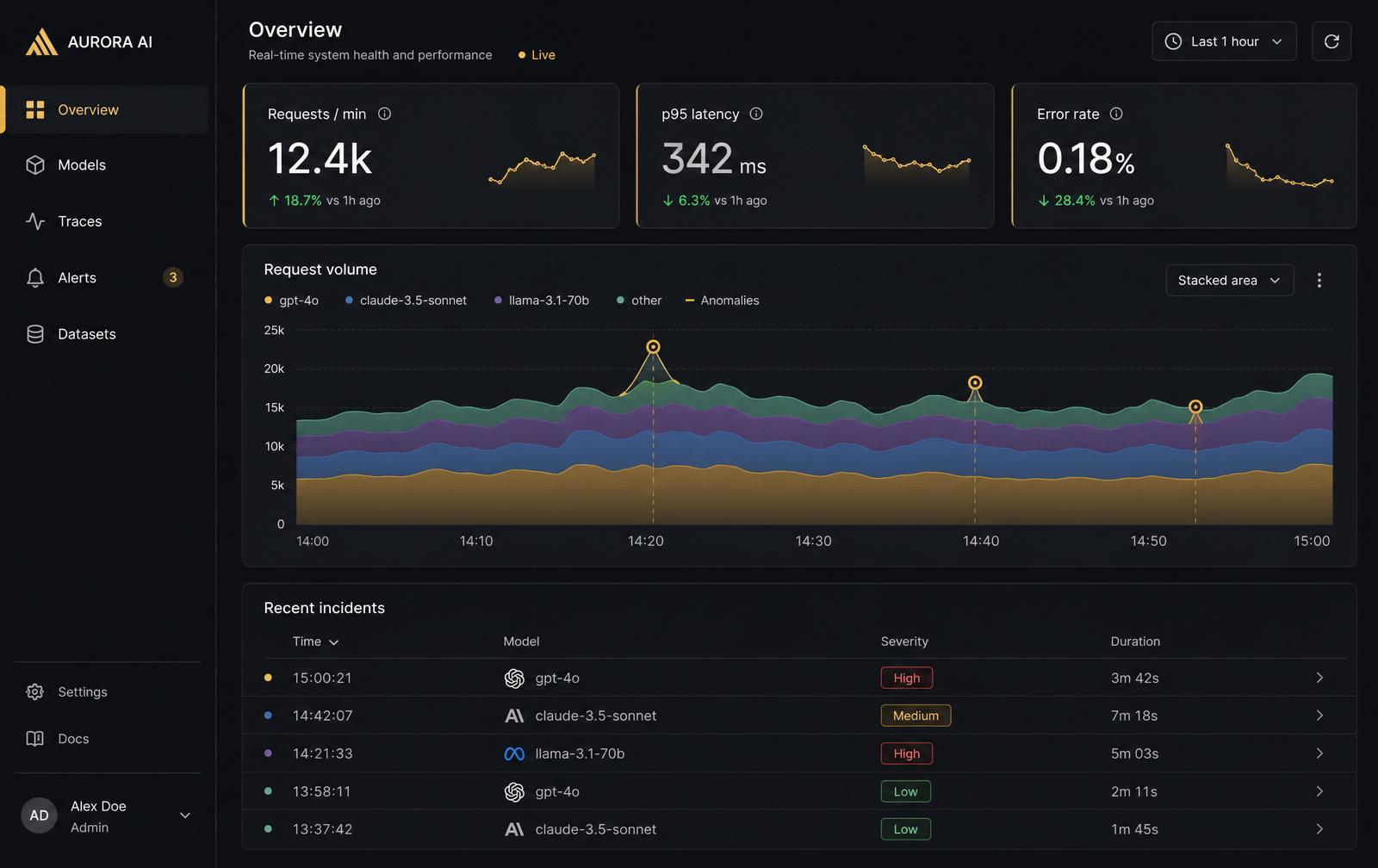The height and width of the screenshot is (868, 1378).
Task: Click the Models cube icon
Action: tap(35, 164)
